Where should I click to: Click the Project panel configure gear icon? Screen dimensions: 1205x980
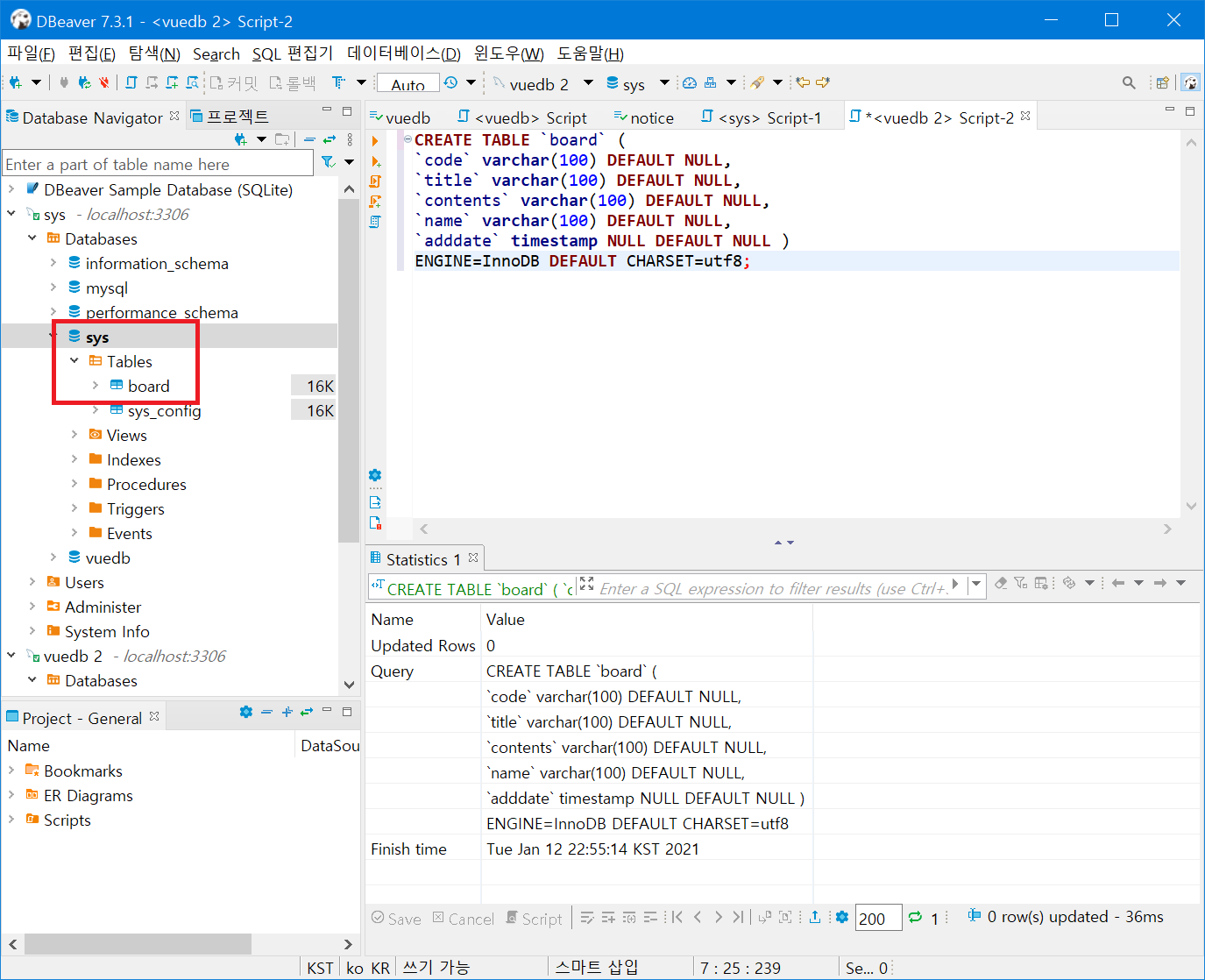pyautogui.click(x=246, y=712)
